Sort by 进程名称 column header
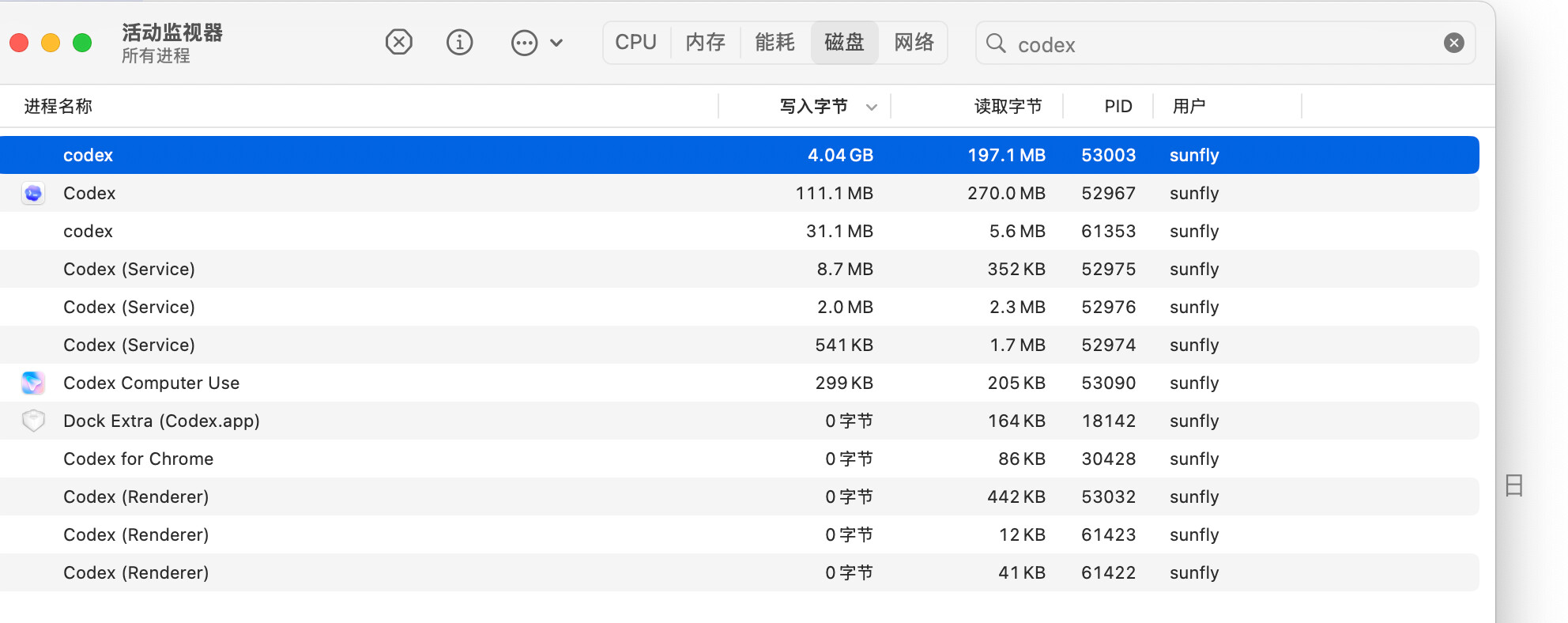Screen dimensions: 1568x623 coord(58,106)
